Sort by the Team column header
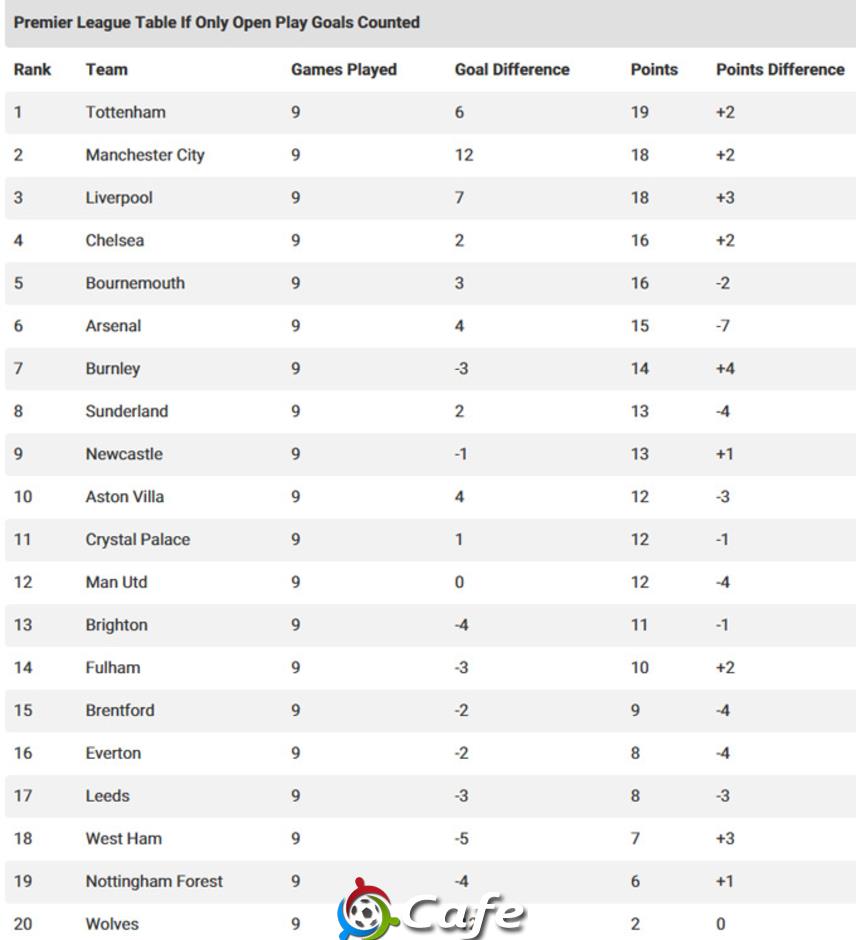Image resolution: width=856 pixels, height=940 pixels. [107, 70]
